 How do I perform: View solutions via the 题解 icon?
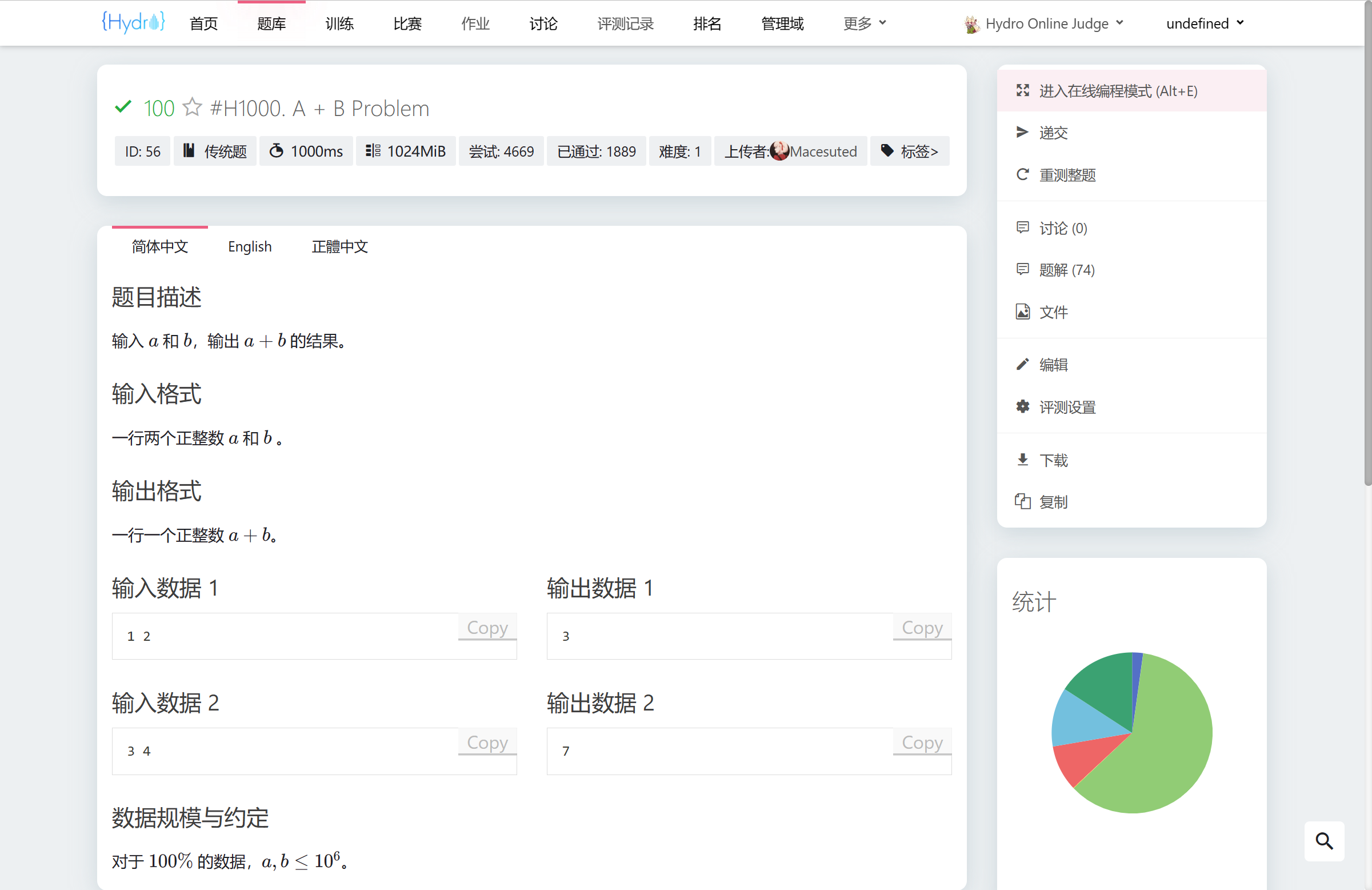(1023, 269)
